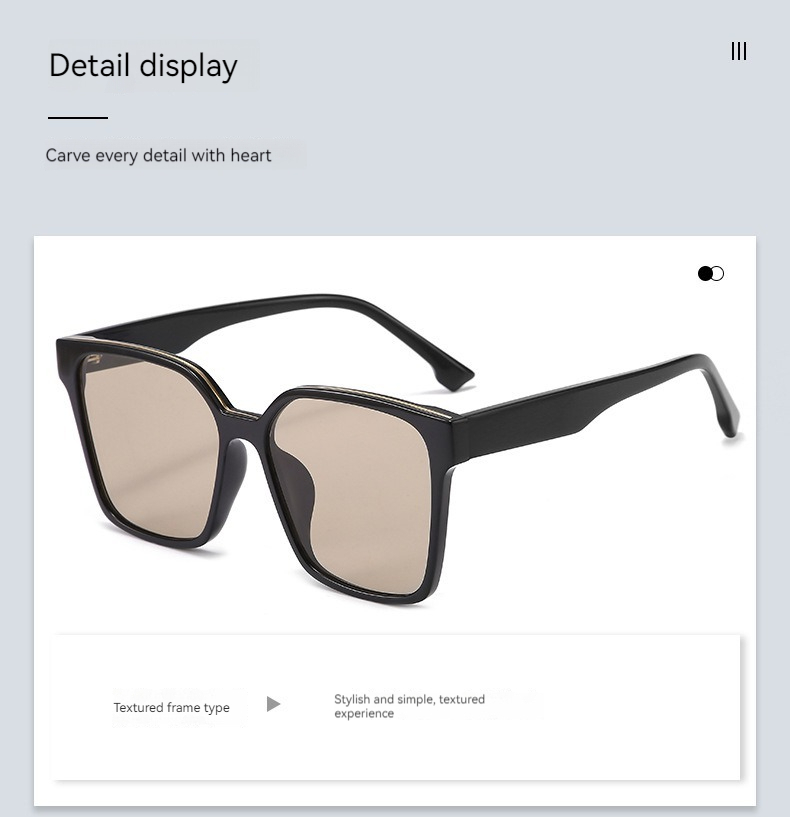
Task: Click 'Carve every detail with heart' subtitle
Action: pos(158,155)
